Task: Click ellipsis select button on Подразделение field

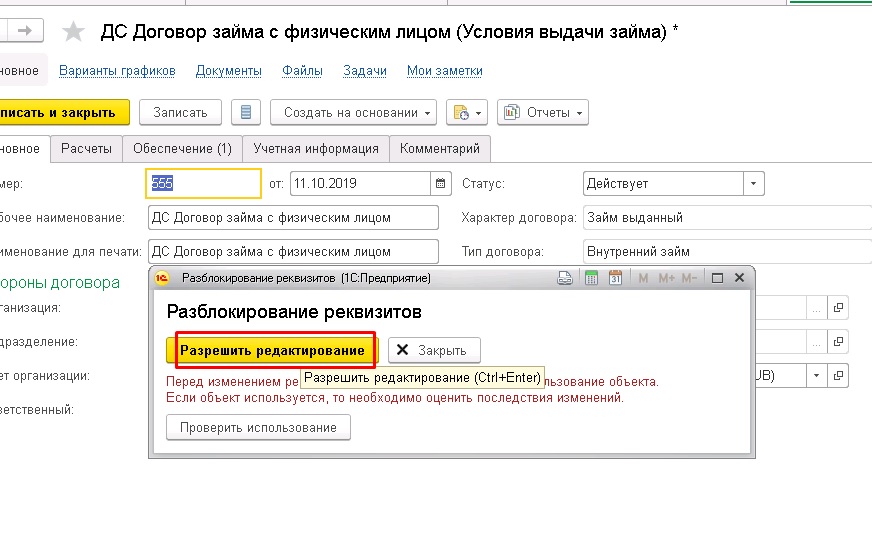Action: pos(816,341)
